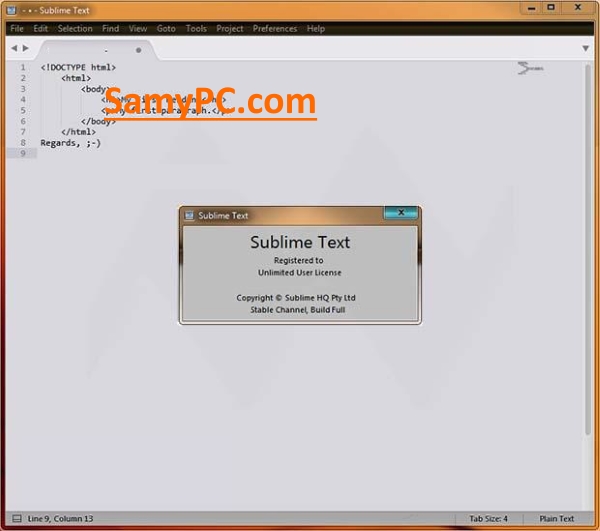Minimize the main Sublime Text window
This screenshot has width=600, height=531.
click(531, 8)
